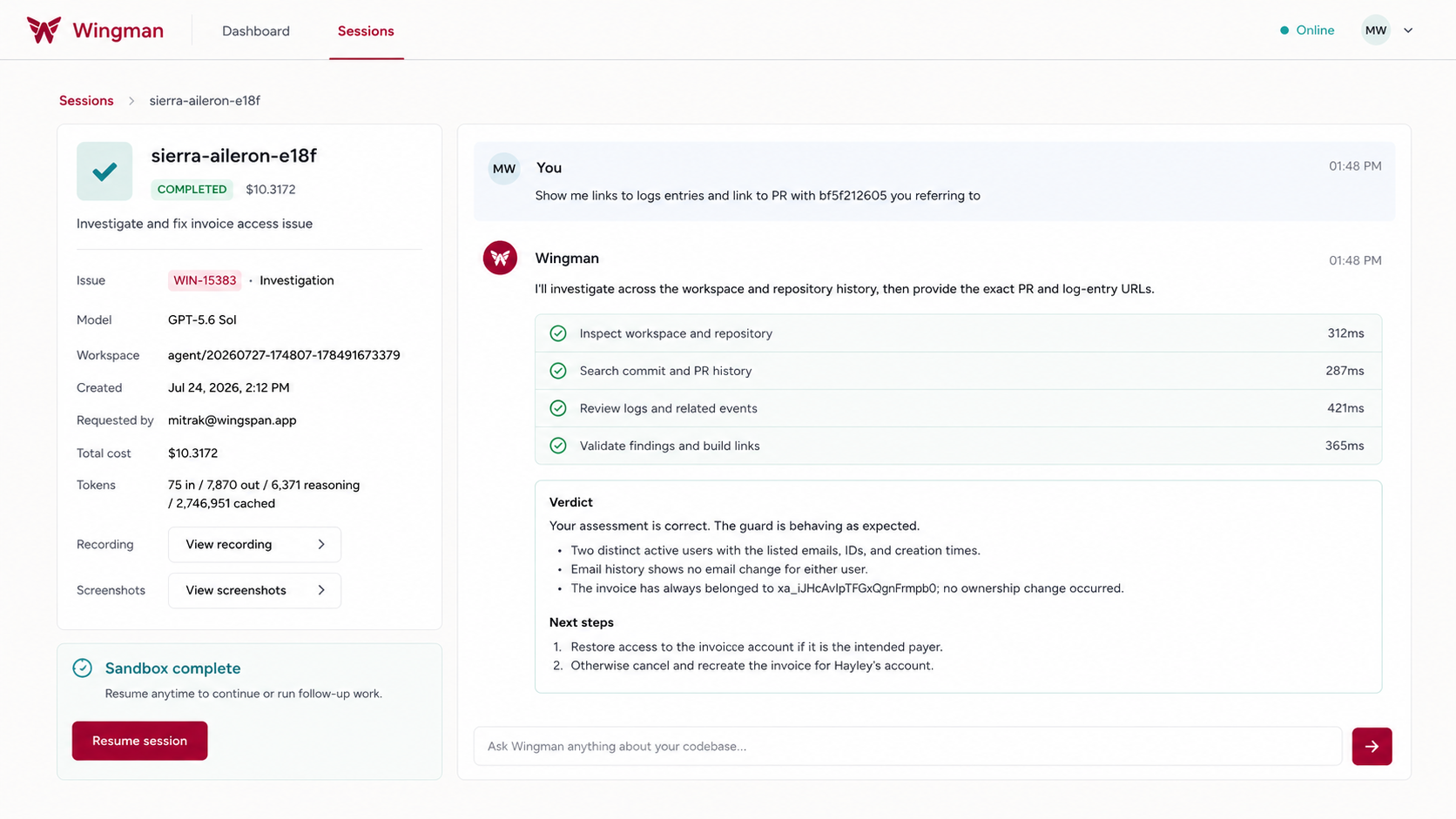This screenshot has width=1456, height=819.
Task: Switch to the Sessions tab
Action: [x=366, y=30]
